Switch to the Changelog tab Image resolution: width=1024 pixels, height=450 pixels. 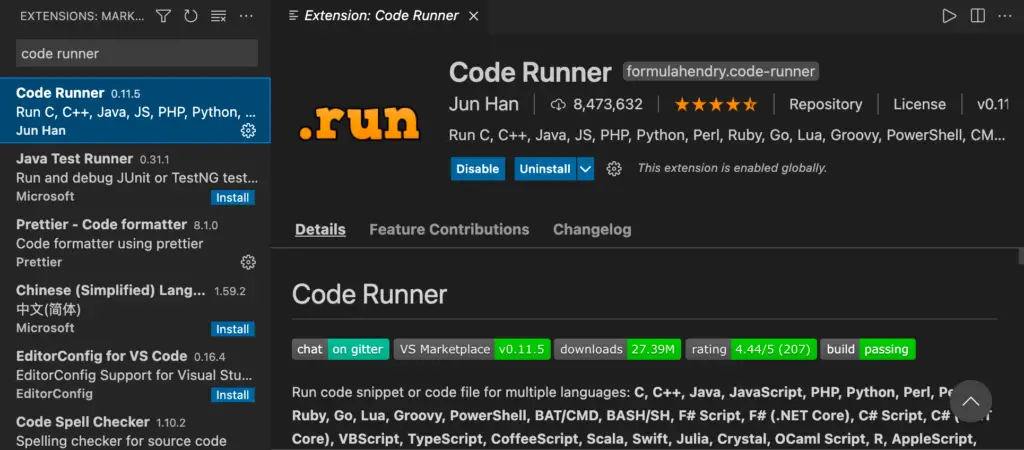point(592,230)
